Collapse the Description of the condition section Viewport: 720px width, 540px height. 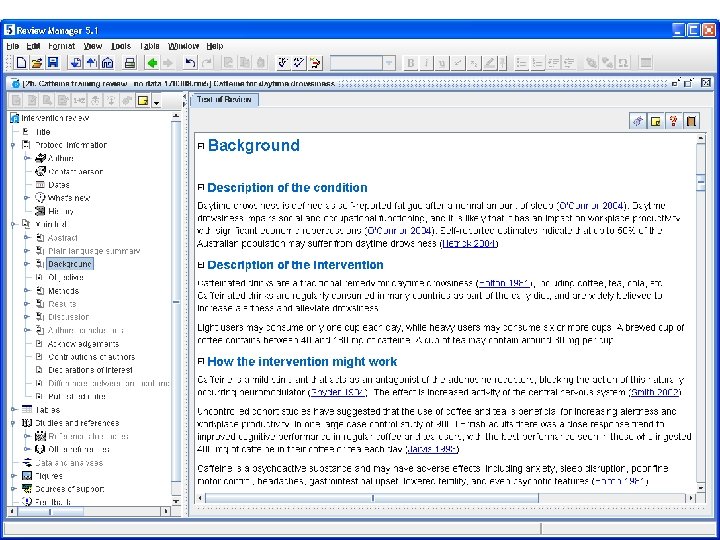201,187
